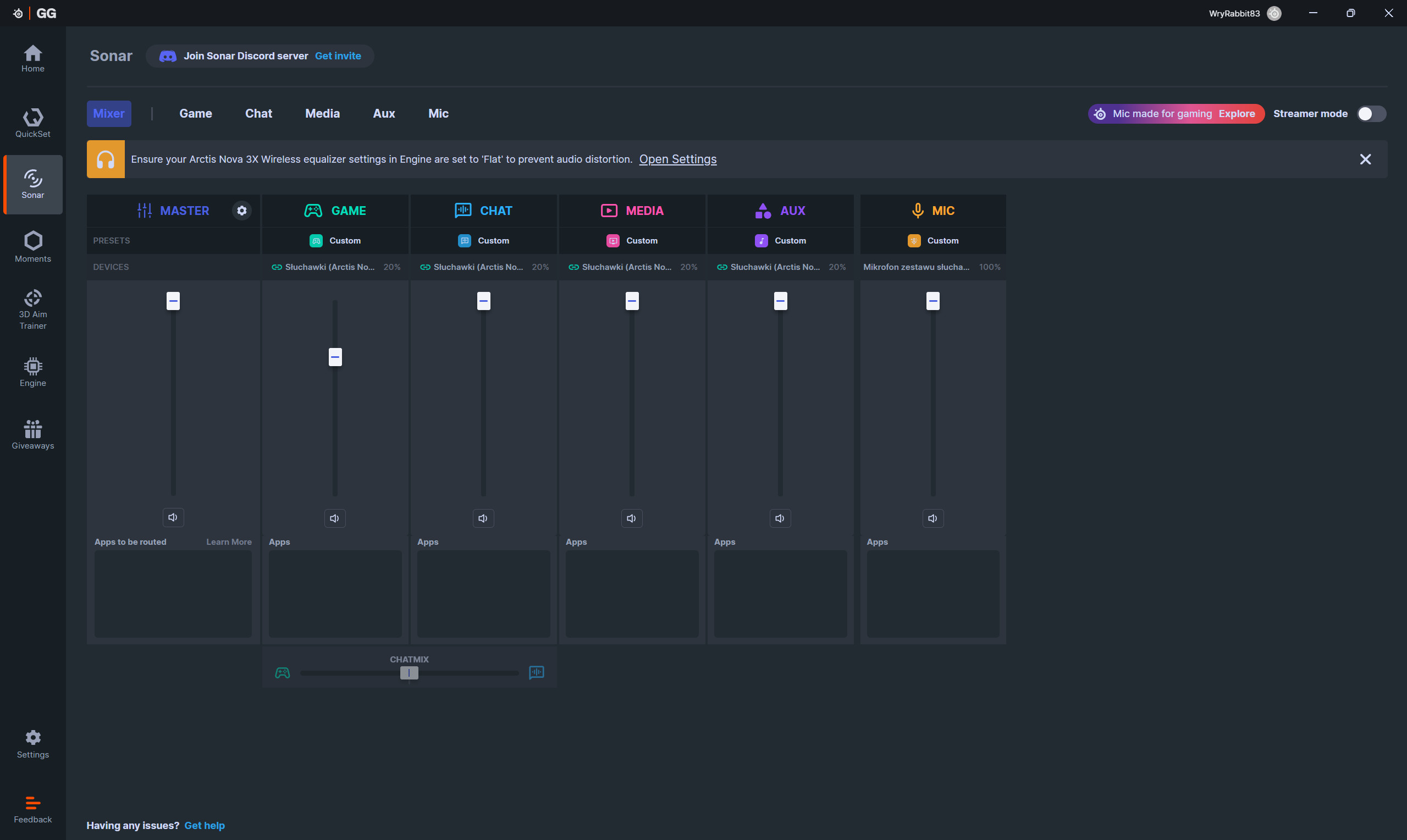Open Moments in the sidebar

(33, 247)
